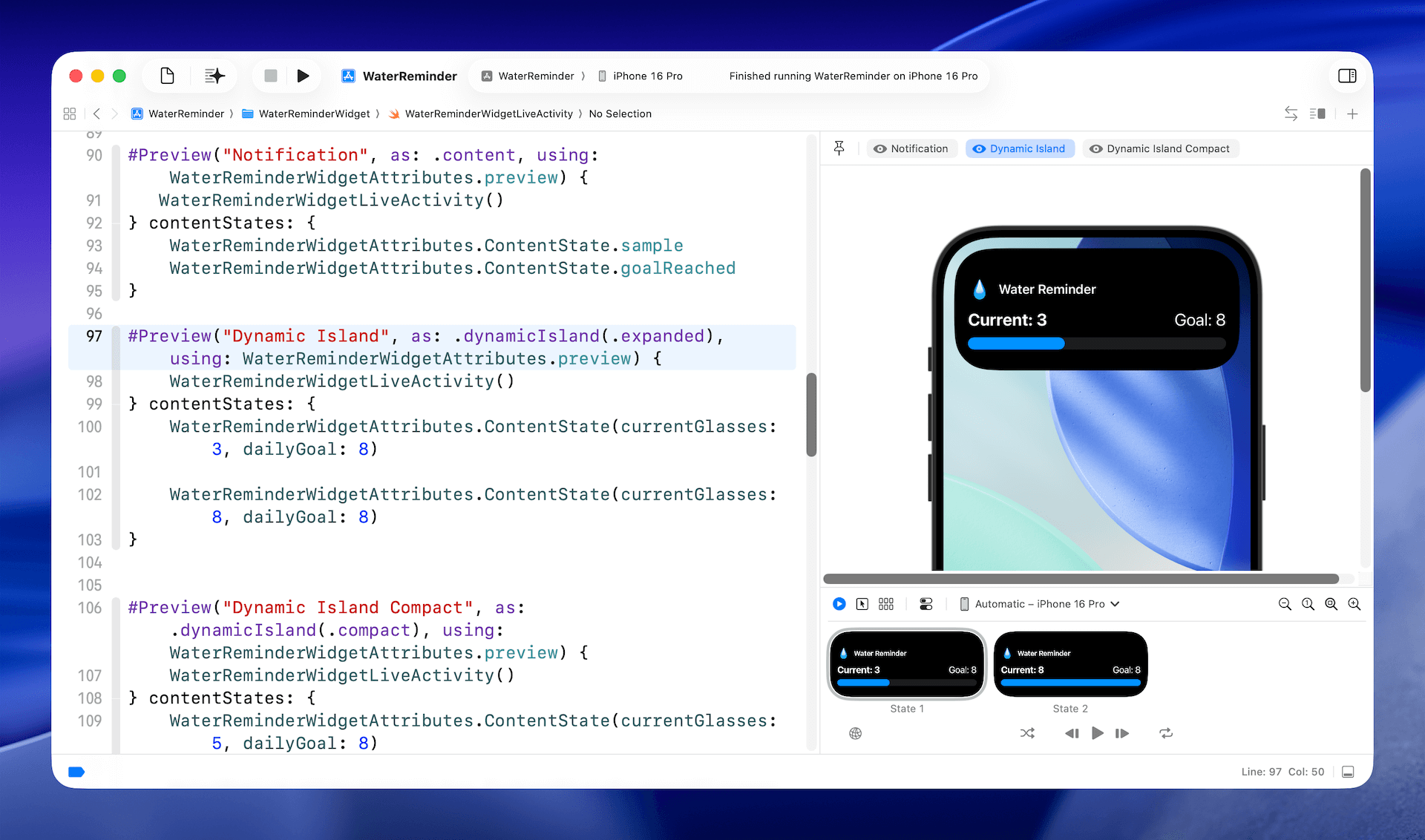Click the Run play button in toolbar
1425x840 pixels.
click(303, 76)
